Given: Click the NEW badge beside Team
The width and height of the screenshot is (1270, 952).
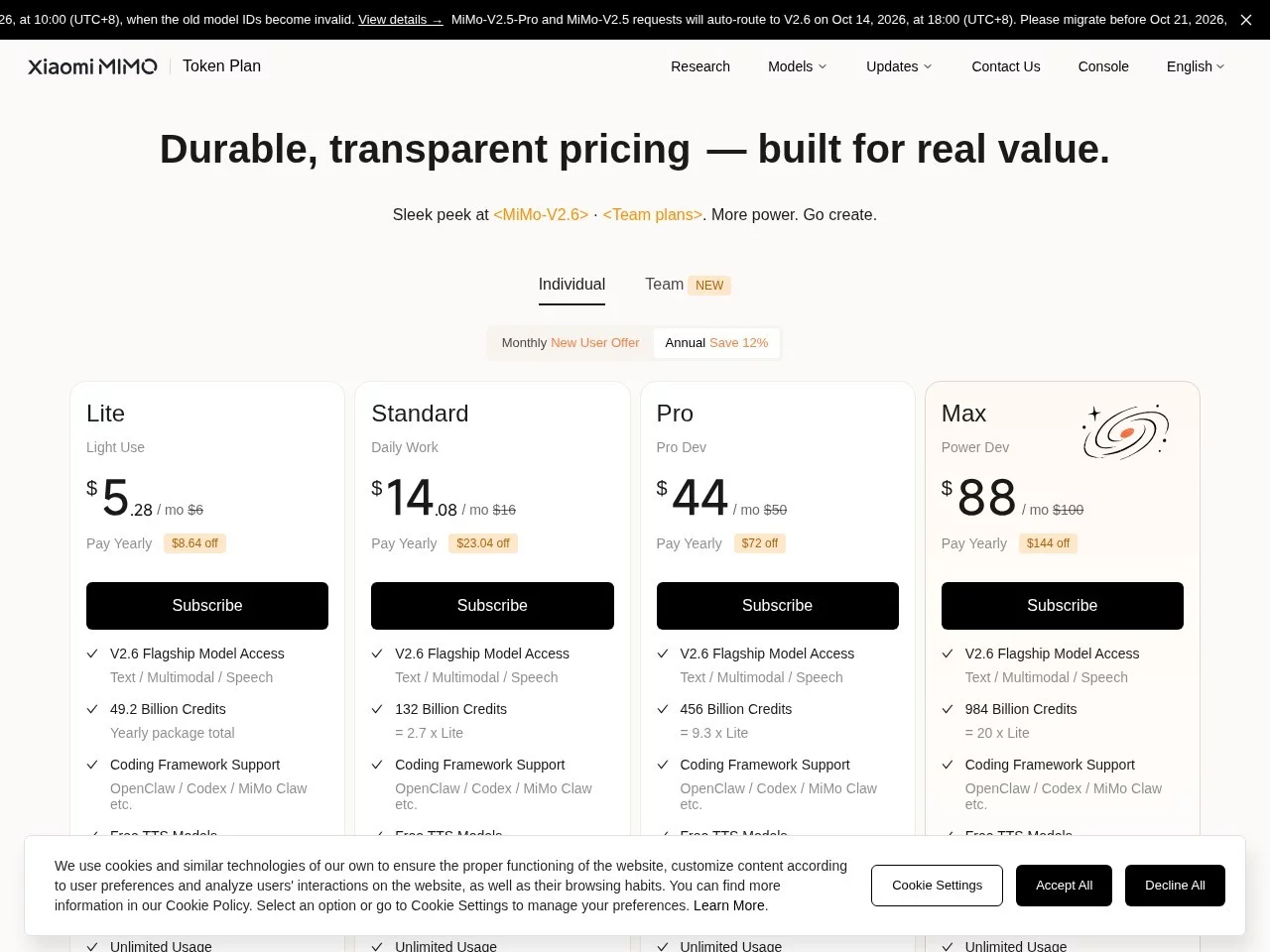Looking at the screenshot, I should (709, 286).
